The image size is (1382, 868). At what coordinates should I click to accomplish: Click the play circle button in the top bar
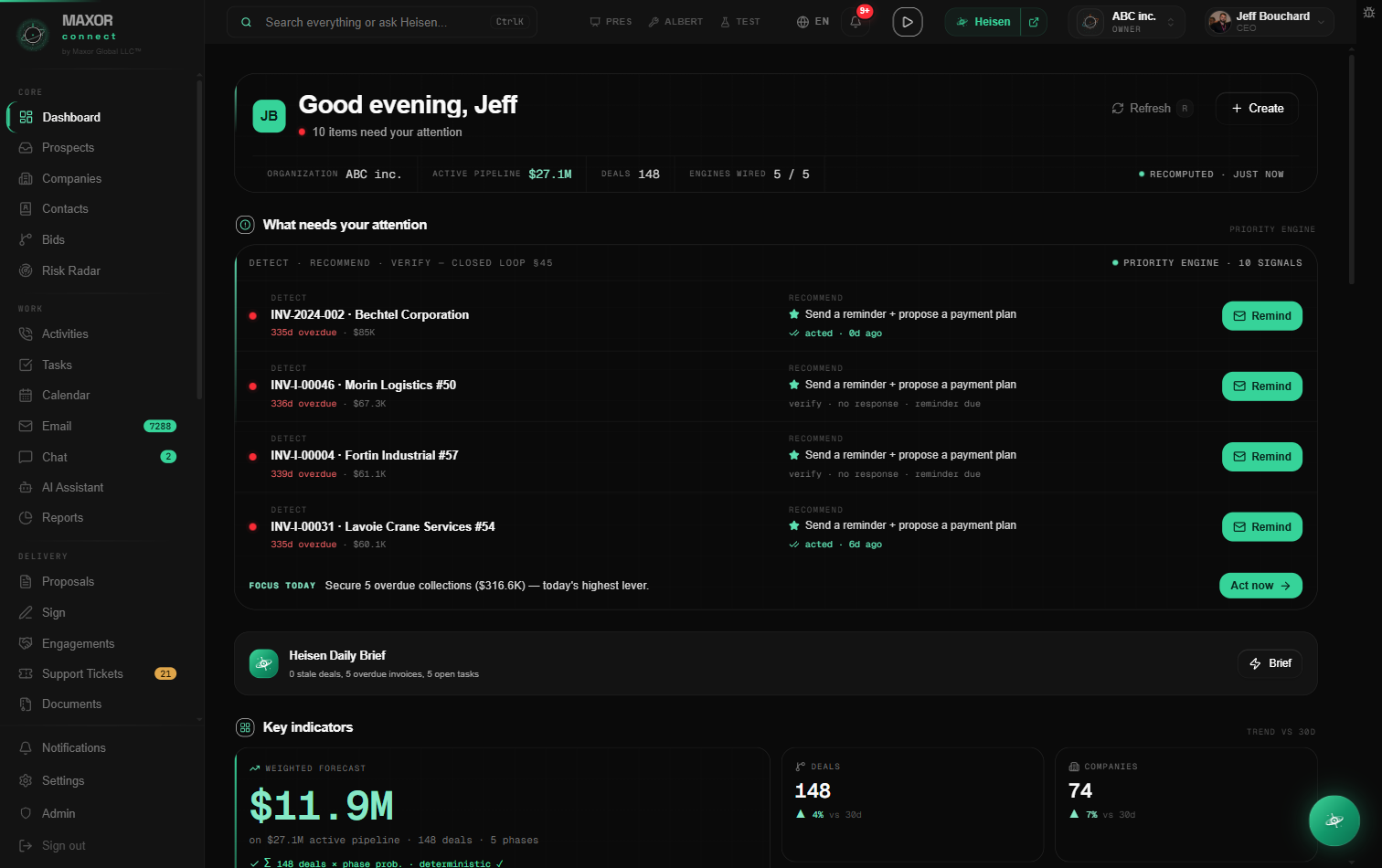[x=907, y=22]
